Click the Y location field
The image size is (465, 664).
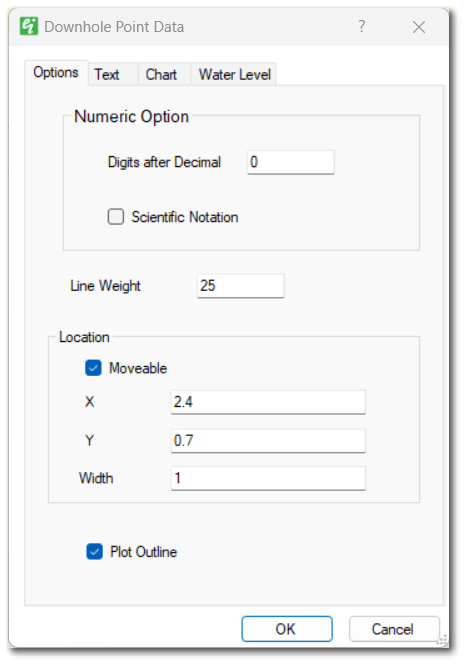click(x=268, y=440)
